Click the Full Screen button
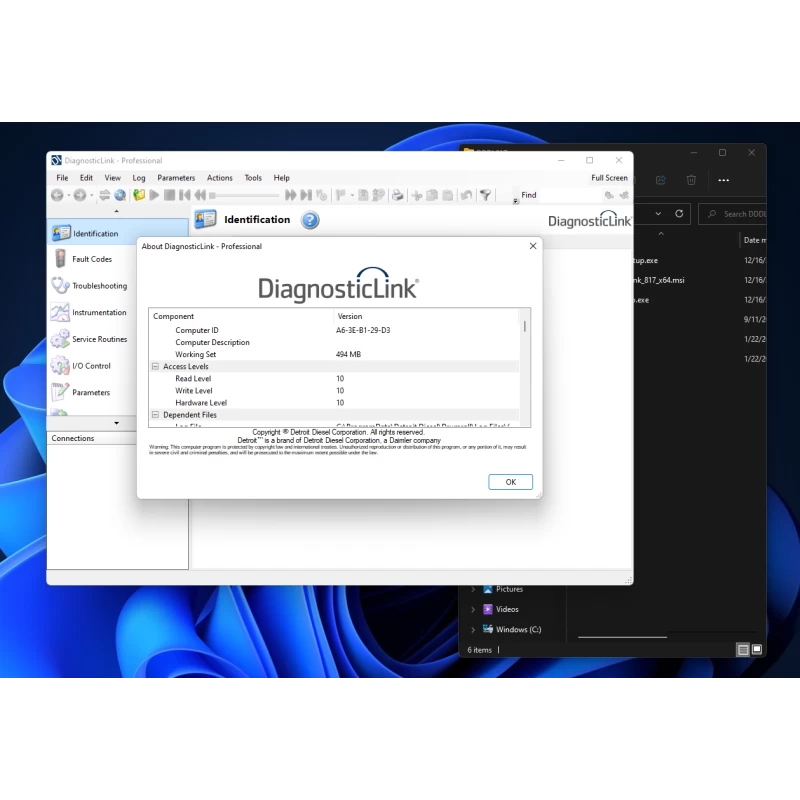 (609, 178)
